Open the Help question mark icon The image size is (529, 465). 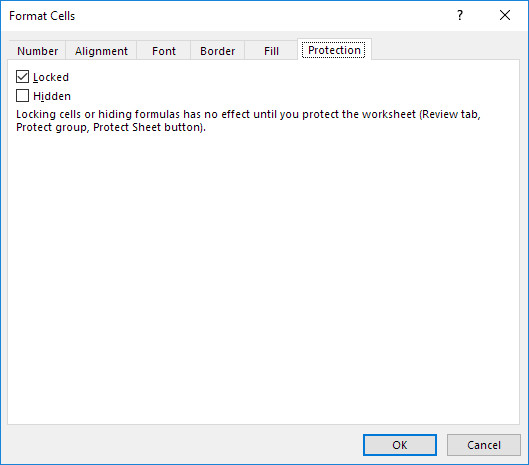pos(460,15)
